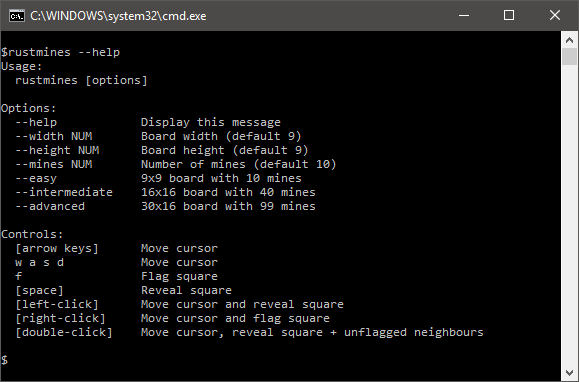The height and width of the screenshot is (382, 579).
Task: Click the vertical scrollbar thumb
Action: (x=569, y=56)
